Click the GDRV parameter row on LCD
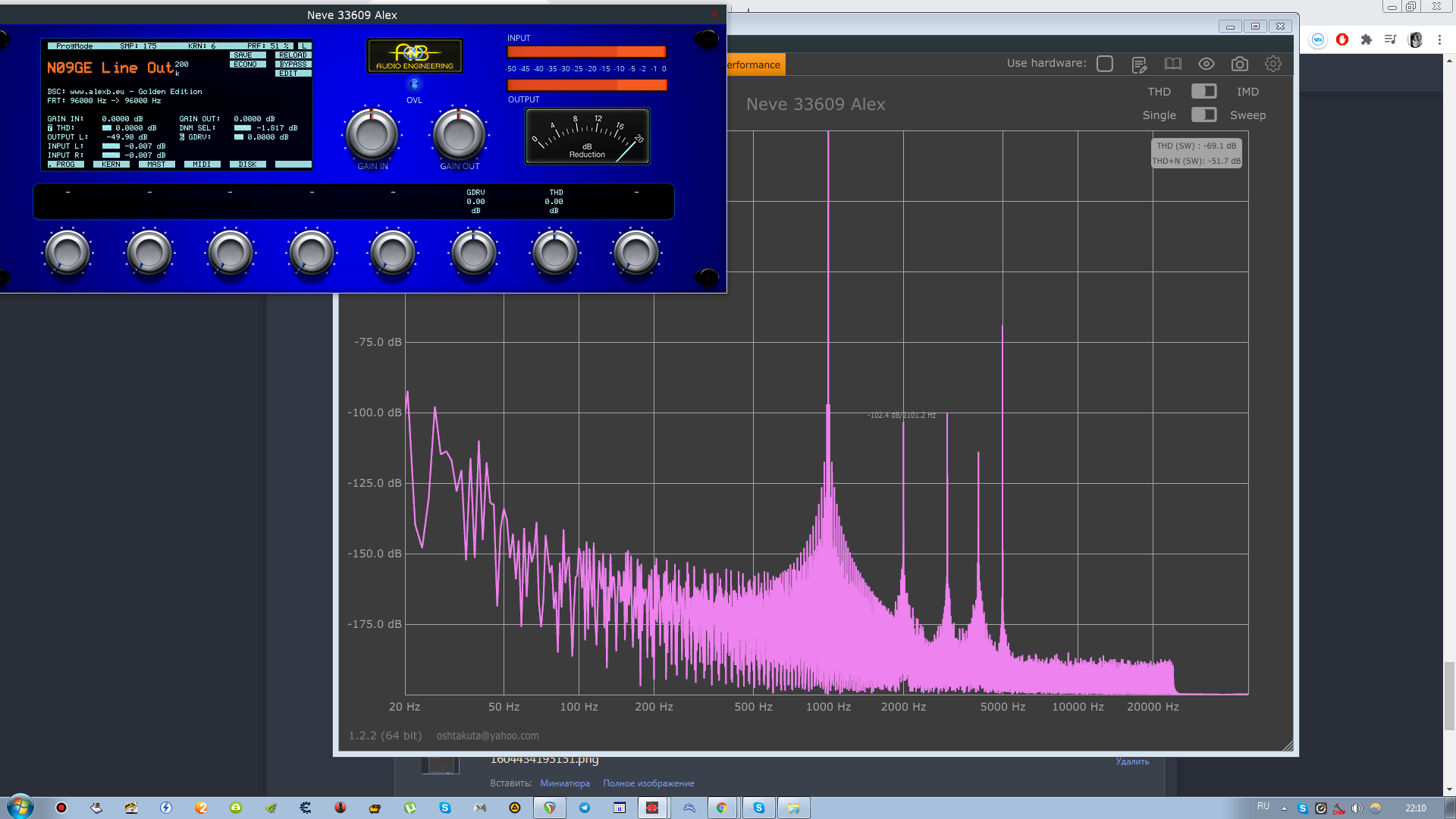 pos(235,137)
